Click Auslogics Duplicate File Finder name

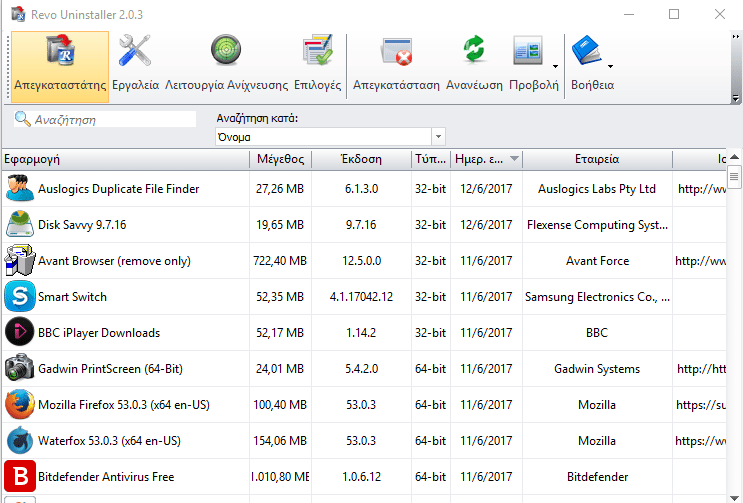(x=118, y=189)
